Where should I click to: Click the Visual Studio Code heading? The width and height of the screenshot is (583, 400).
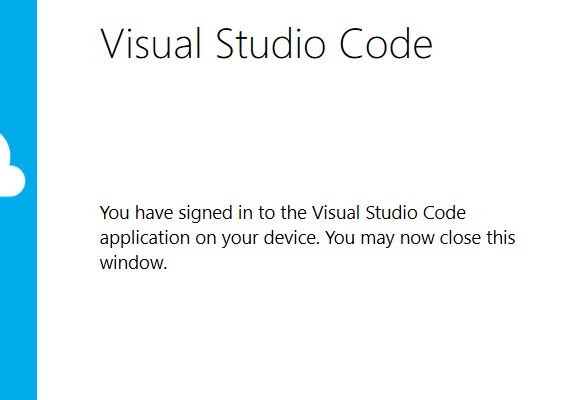(266, 43)
